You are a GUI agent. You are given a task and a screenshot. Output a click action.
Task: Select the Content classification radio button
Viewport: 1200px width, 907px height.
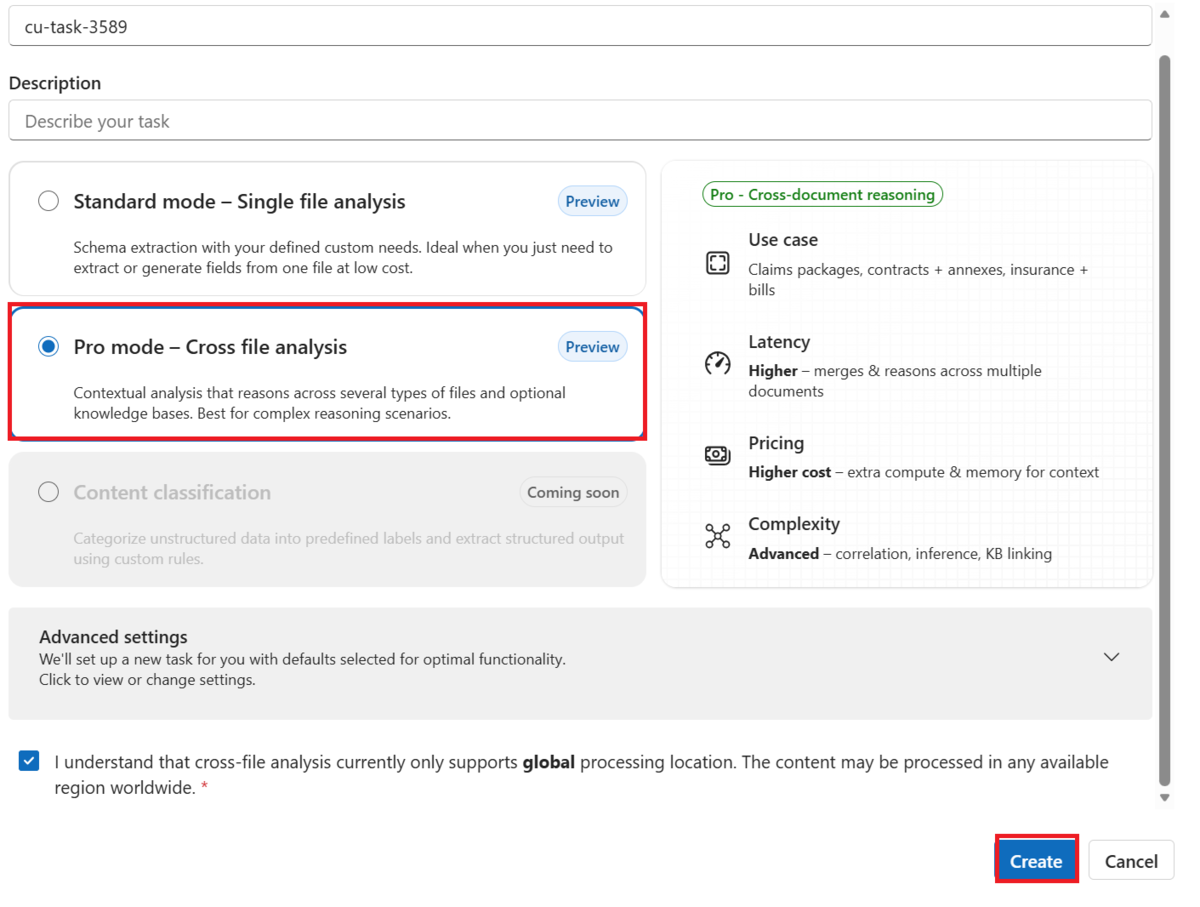pos(48,492)
